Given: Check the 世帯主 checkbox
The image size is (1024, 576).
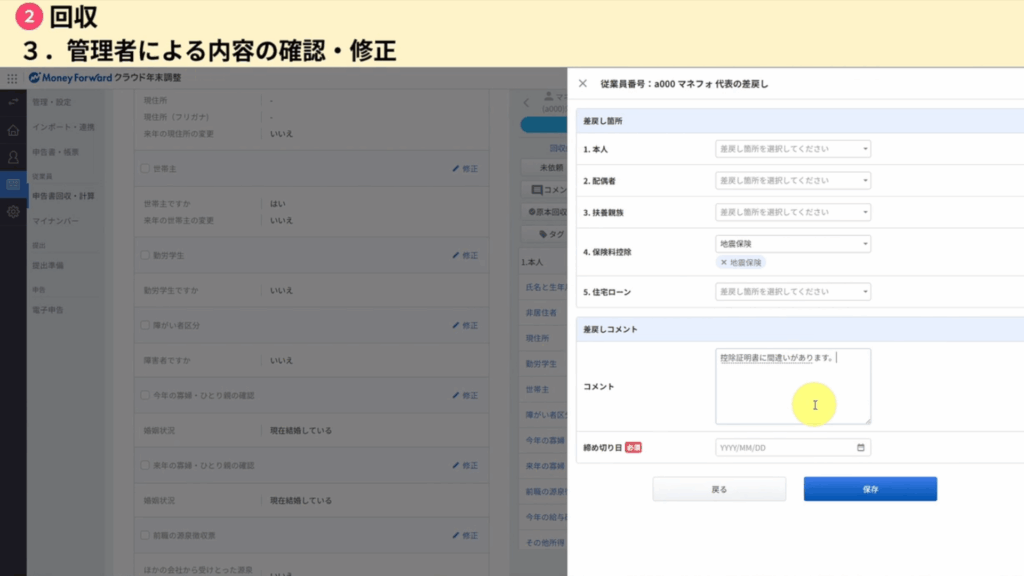Looking at the screenshot, I should click(x=145, y=169).
